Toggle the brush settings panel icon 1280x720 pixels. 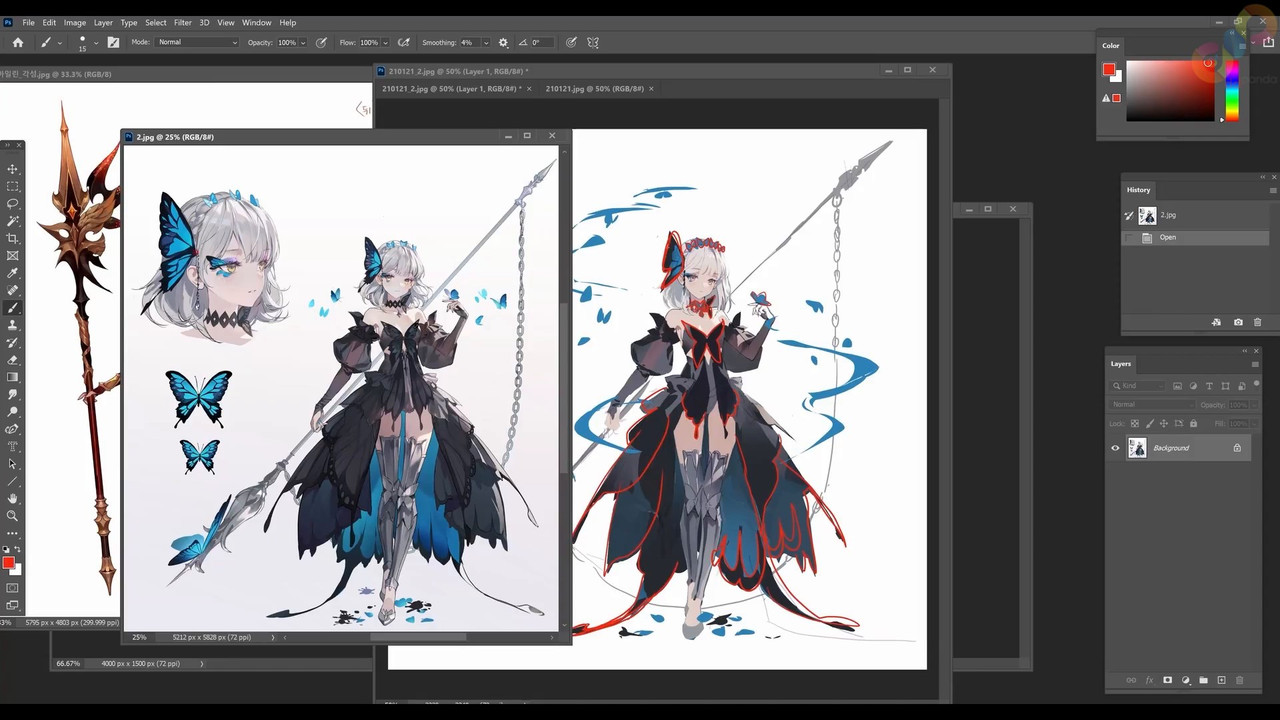(x=113, y=42)
